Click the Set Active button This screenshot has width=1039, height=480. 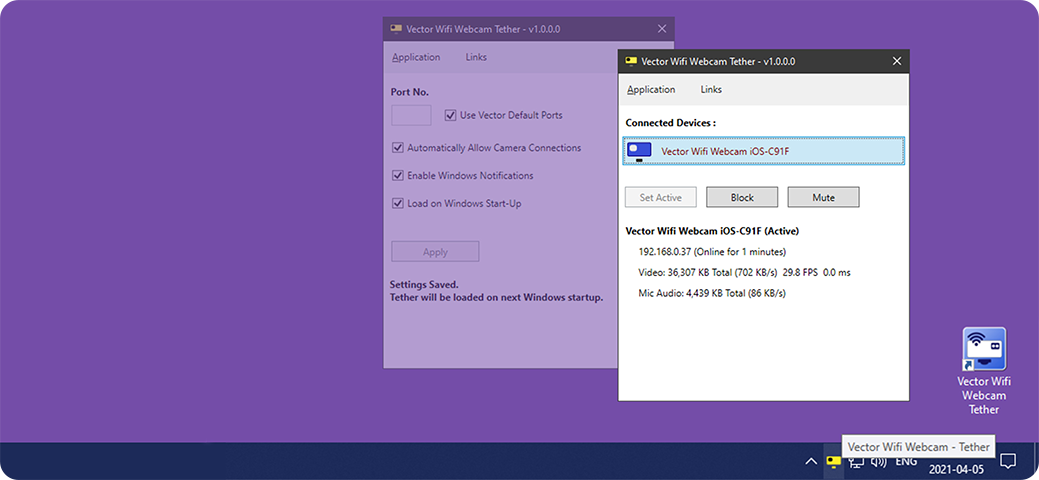[x=661, y=197]
